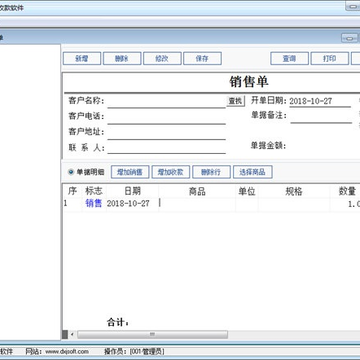Click the blue 销售 cell in row 1
Viewport: 360px width, 360px height.
click(94, 203)
